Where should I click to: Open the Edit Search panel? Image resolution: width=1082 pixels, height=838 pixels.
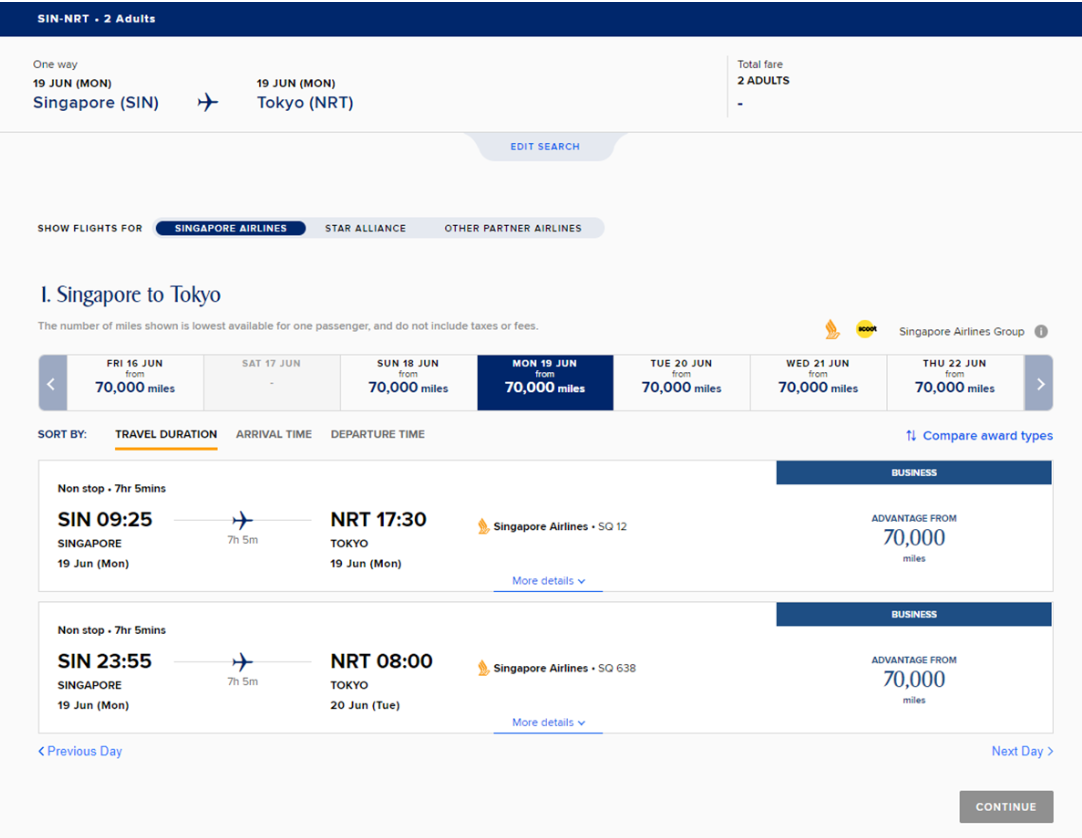pyautogui.click(x=544, y=146)
